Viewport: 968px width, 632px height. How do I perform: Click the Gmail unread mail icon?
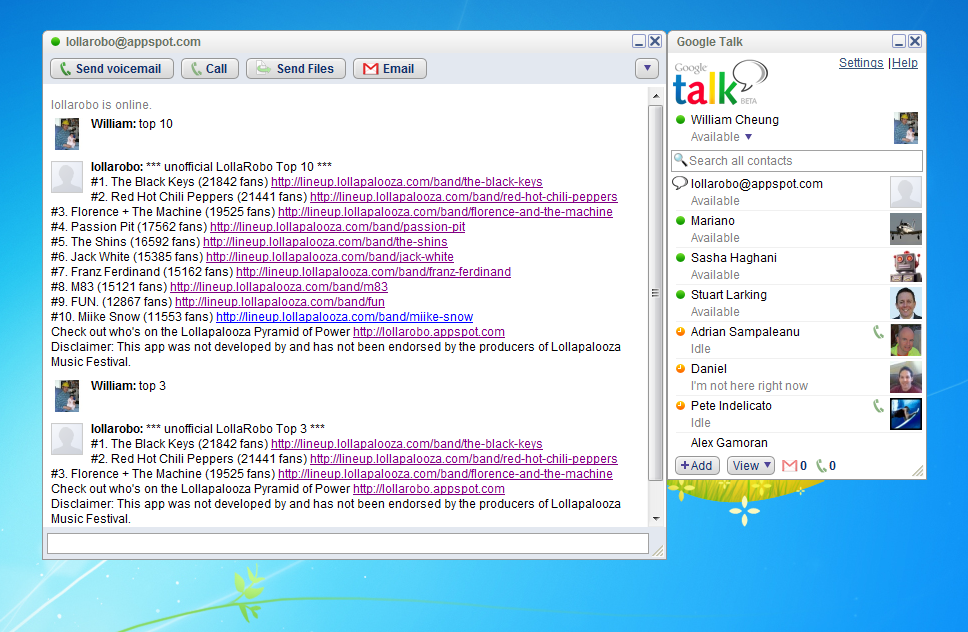coord(789,466)
